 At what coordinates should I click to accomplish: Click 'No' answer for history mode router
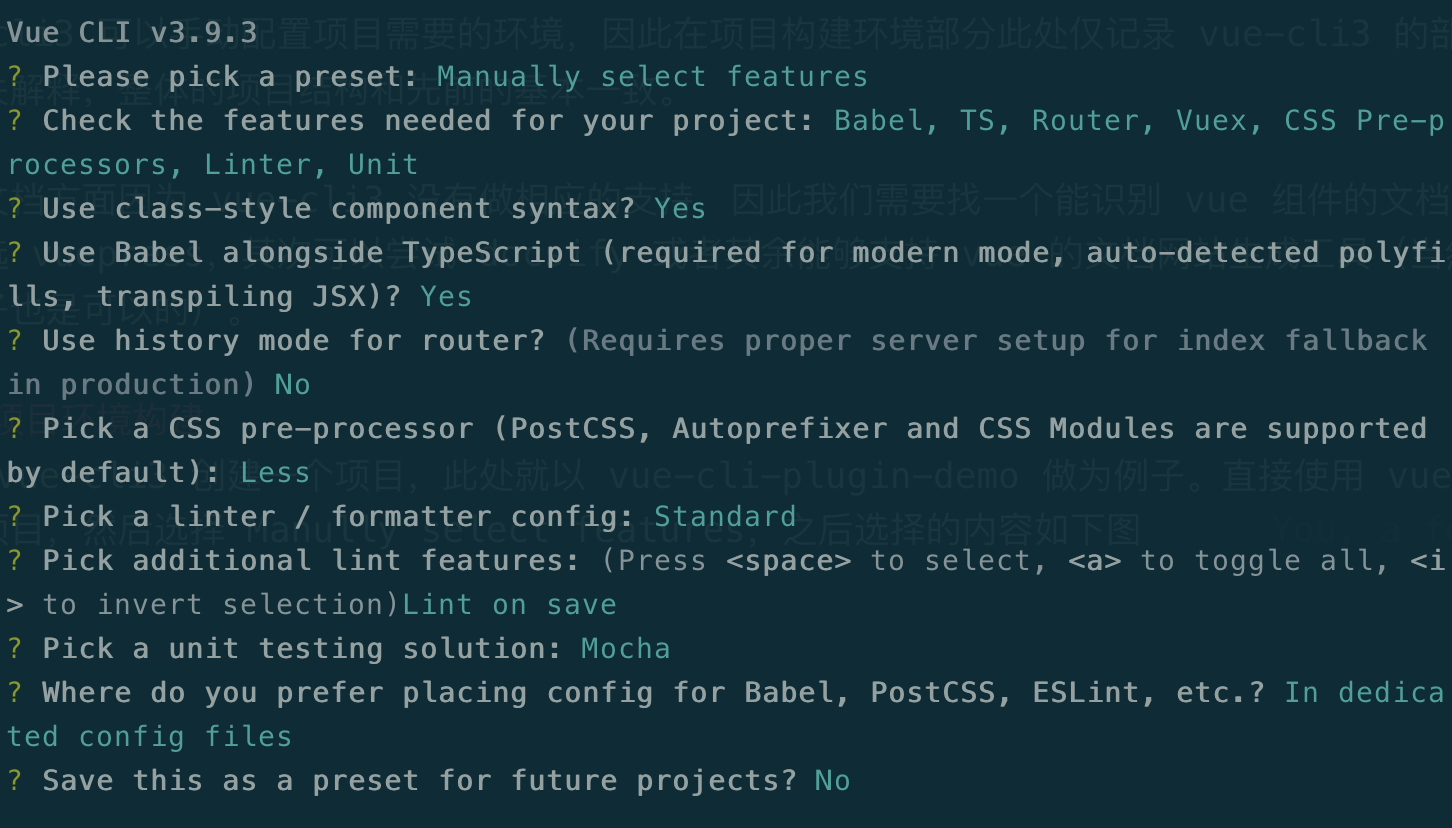click(292, 385)
